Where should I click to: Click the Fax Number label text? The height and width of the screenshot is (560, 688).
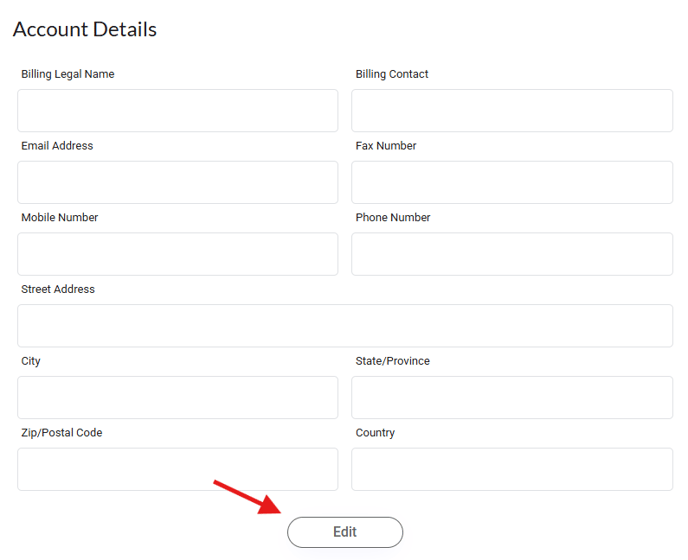(386, 146)
